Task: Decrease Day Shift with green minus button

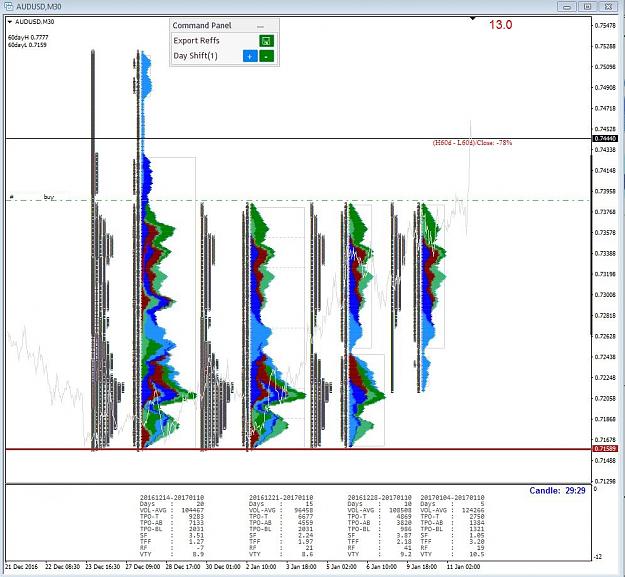Action: point(266,56)
